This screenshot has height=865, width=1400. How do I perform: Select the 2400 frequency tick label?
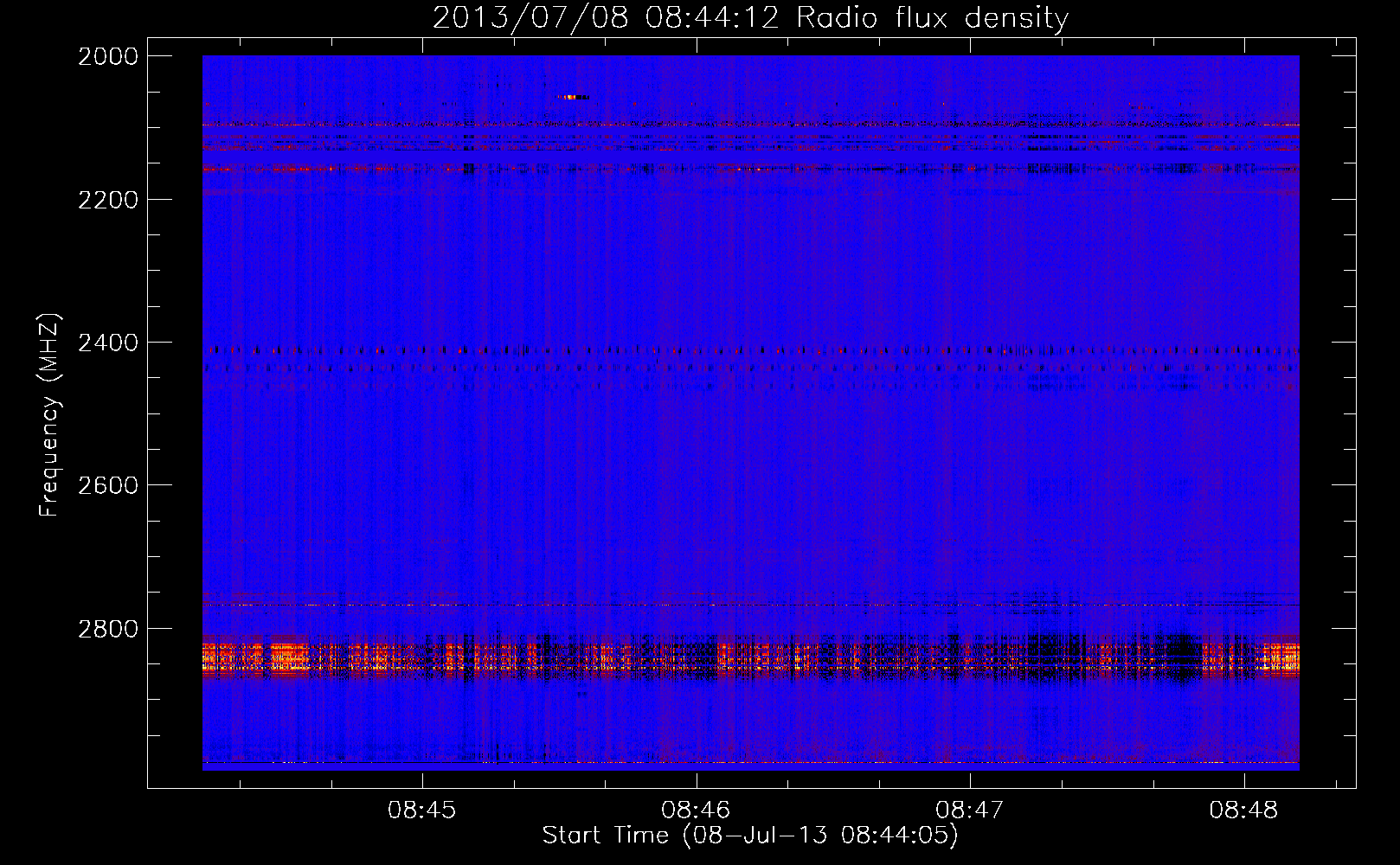click(x=108, y=343)
